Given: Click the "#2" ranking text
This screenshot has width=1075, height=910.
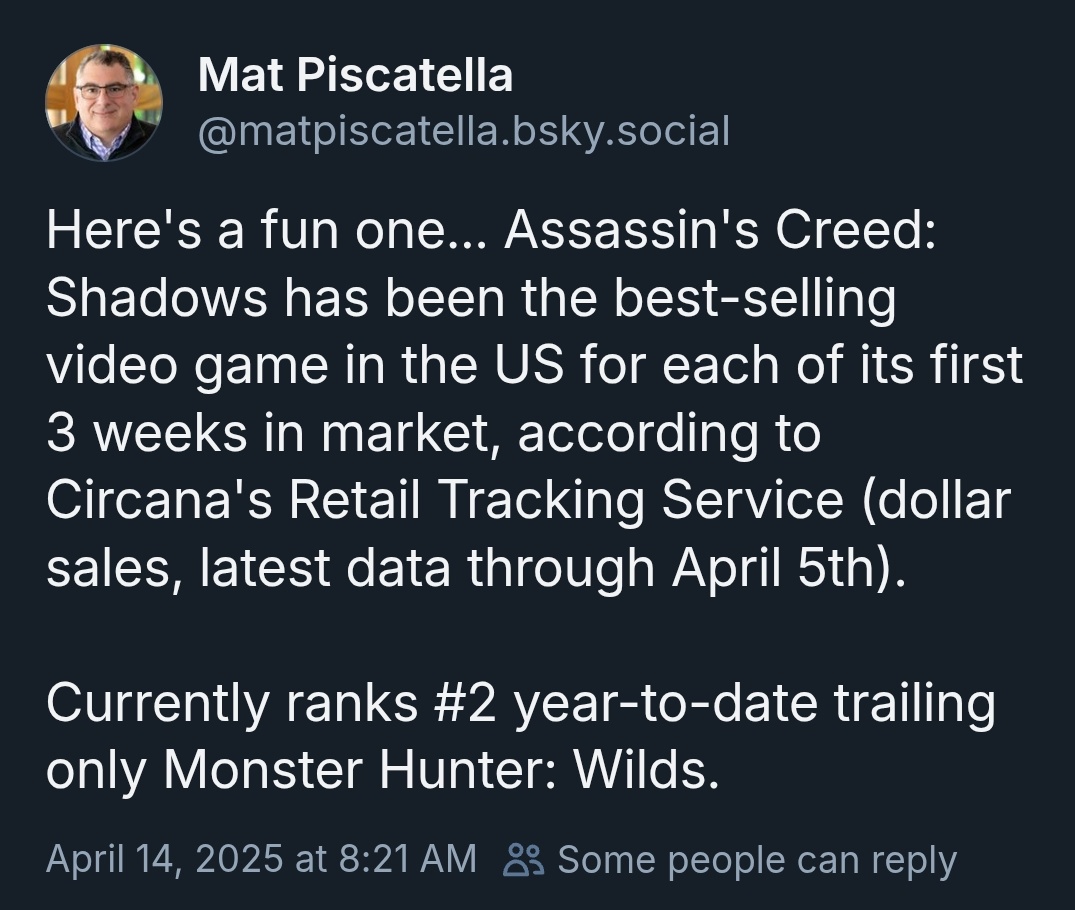Looking at the screenshot, I should [x=463, y=704].
